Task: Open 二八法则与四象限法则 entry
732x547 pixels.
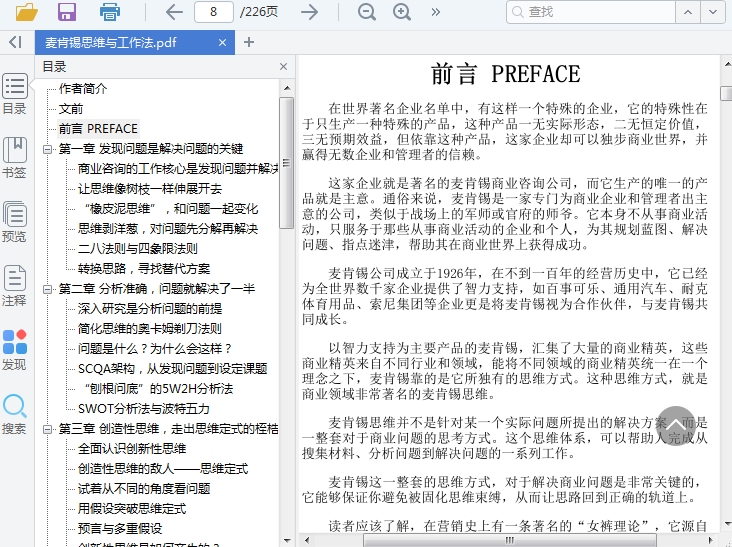Action: pos(138,249)
